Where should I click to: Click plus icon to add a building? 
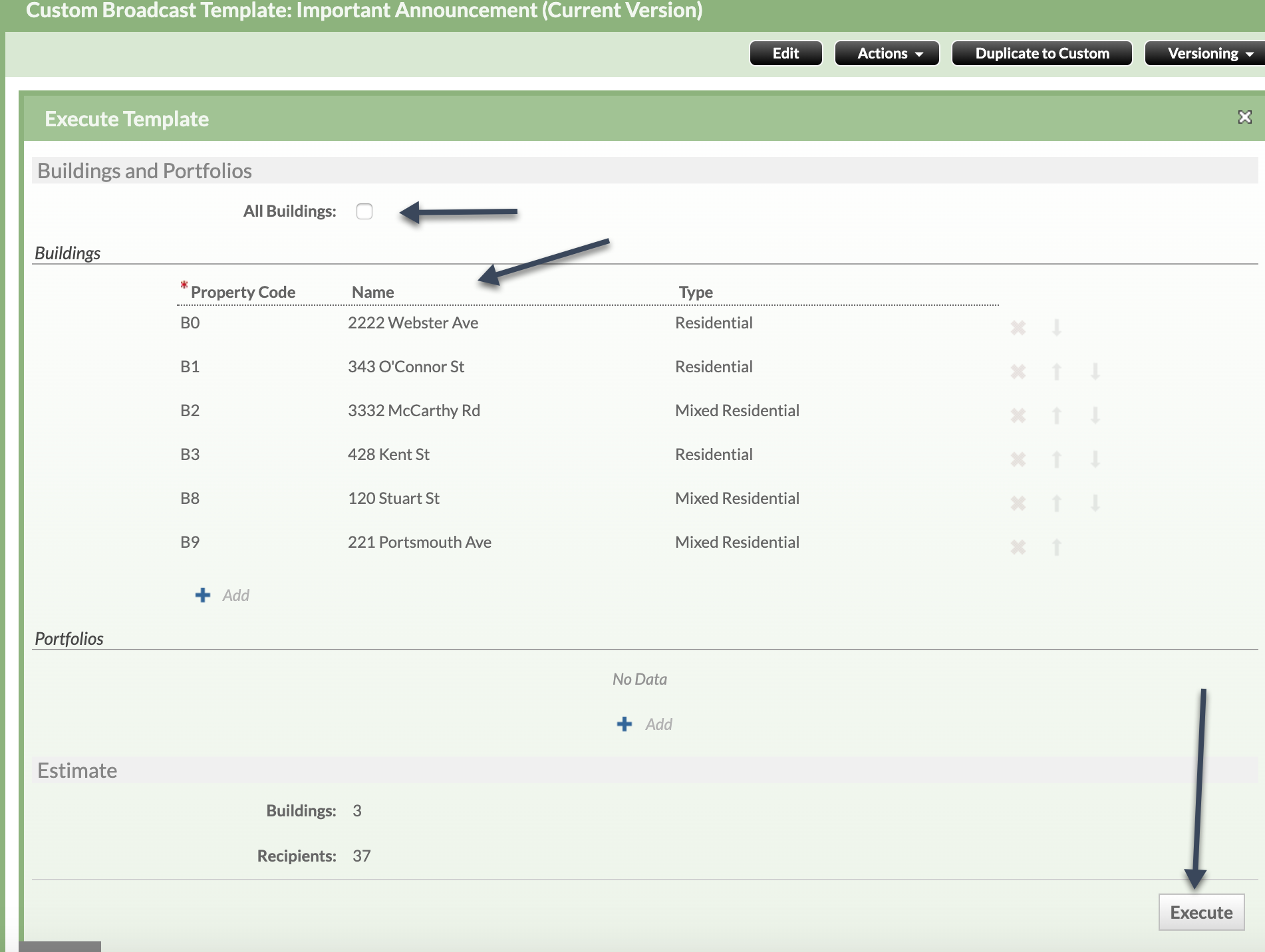[203, 595]
